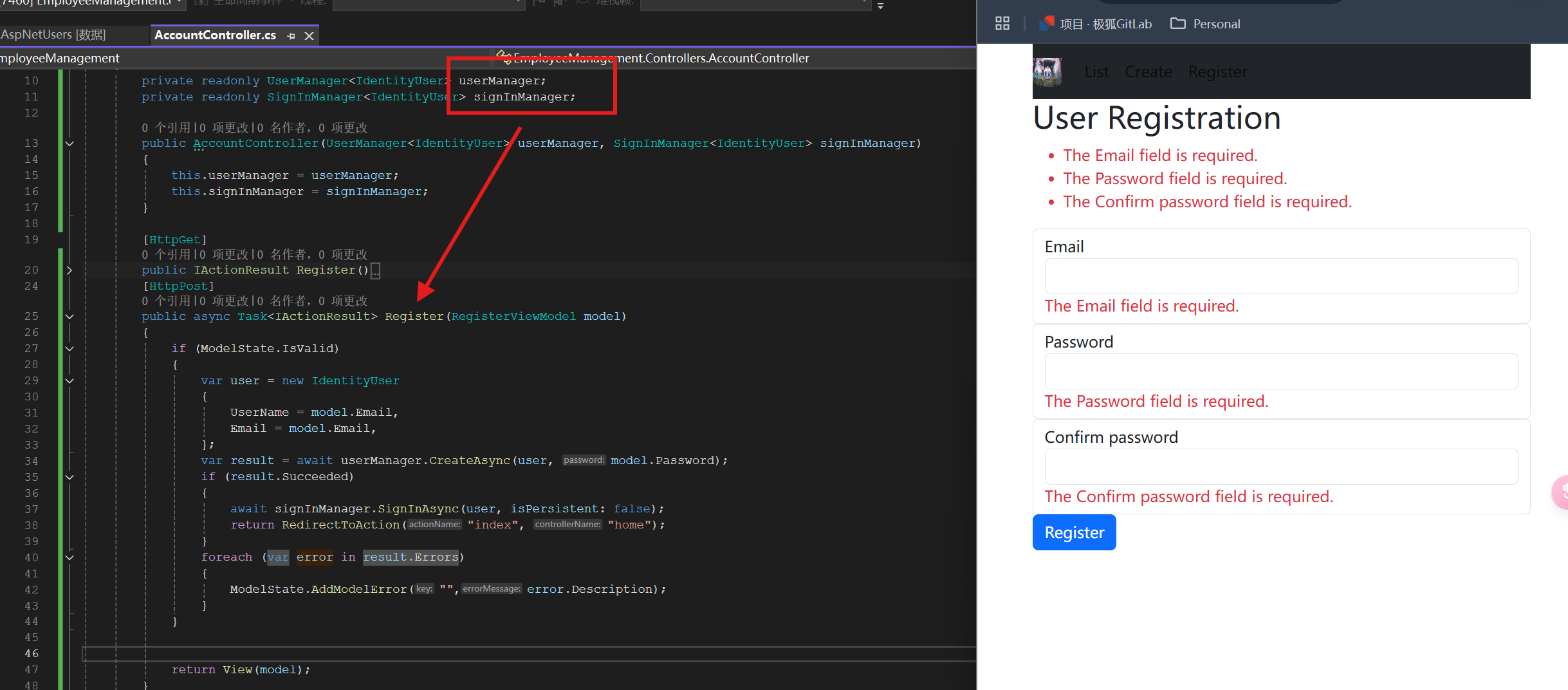Open the EmployeeManagement project navigation dropdown
This screenshot has width=1568, height=690.
[x=244, y=58]
